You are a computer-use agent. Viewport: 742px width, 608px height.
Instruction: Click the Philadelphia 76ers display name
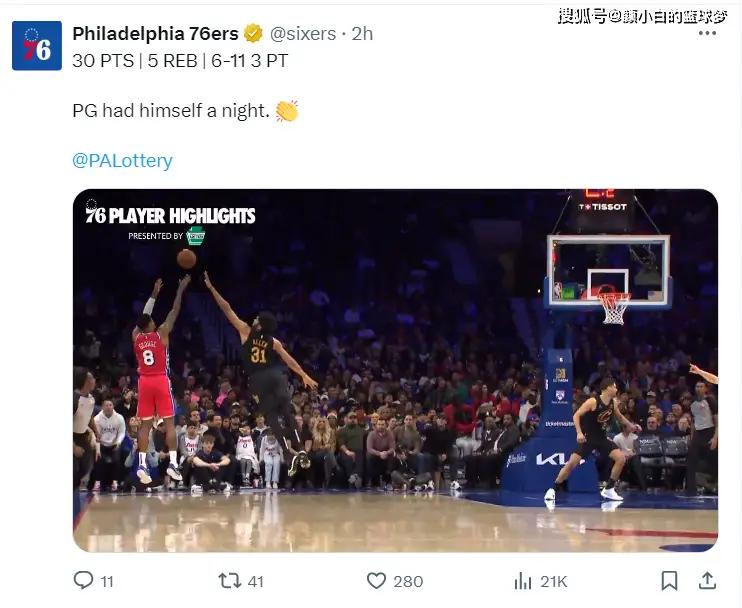coord(156,34)
